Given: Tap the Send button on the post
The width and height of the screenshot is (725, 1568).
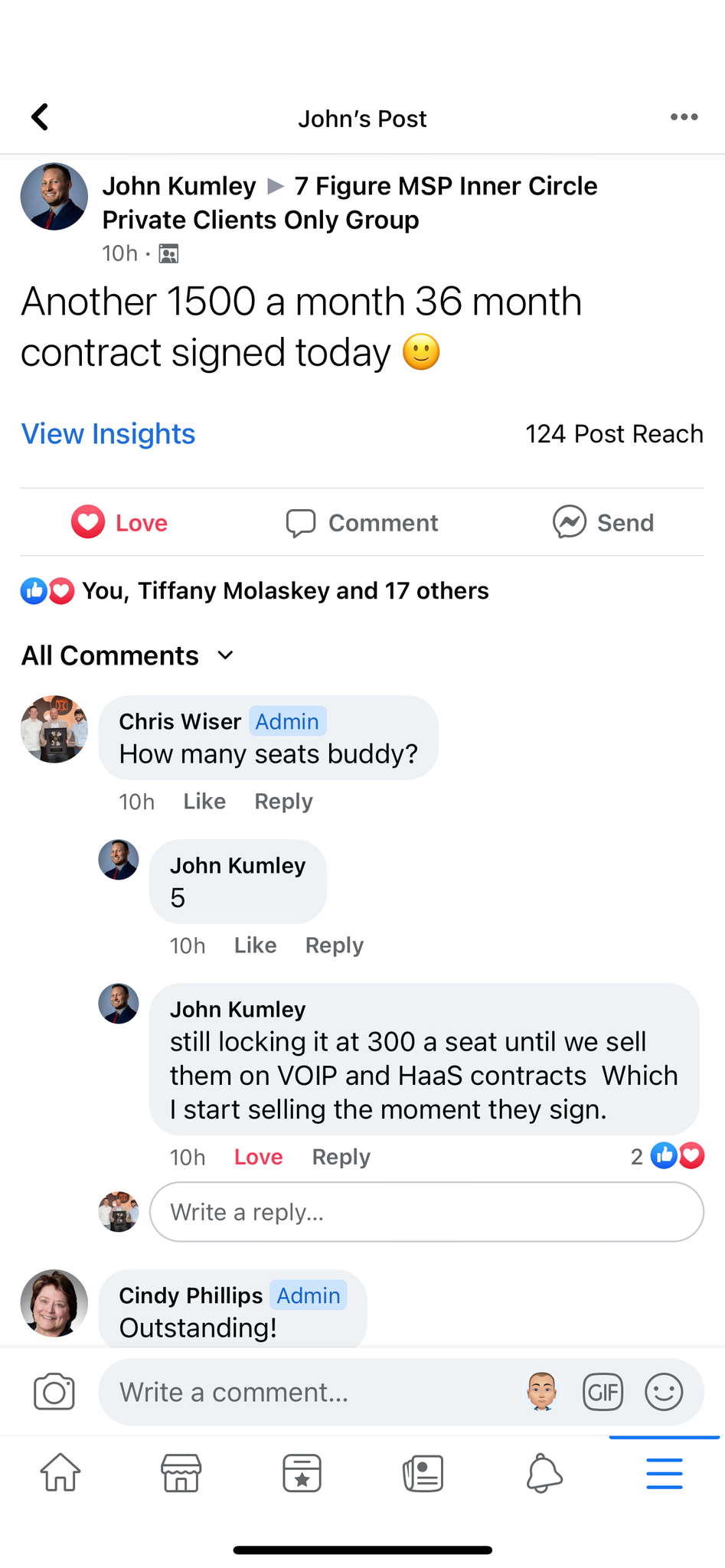Looking at the screenshot, I should pos(603,523).
